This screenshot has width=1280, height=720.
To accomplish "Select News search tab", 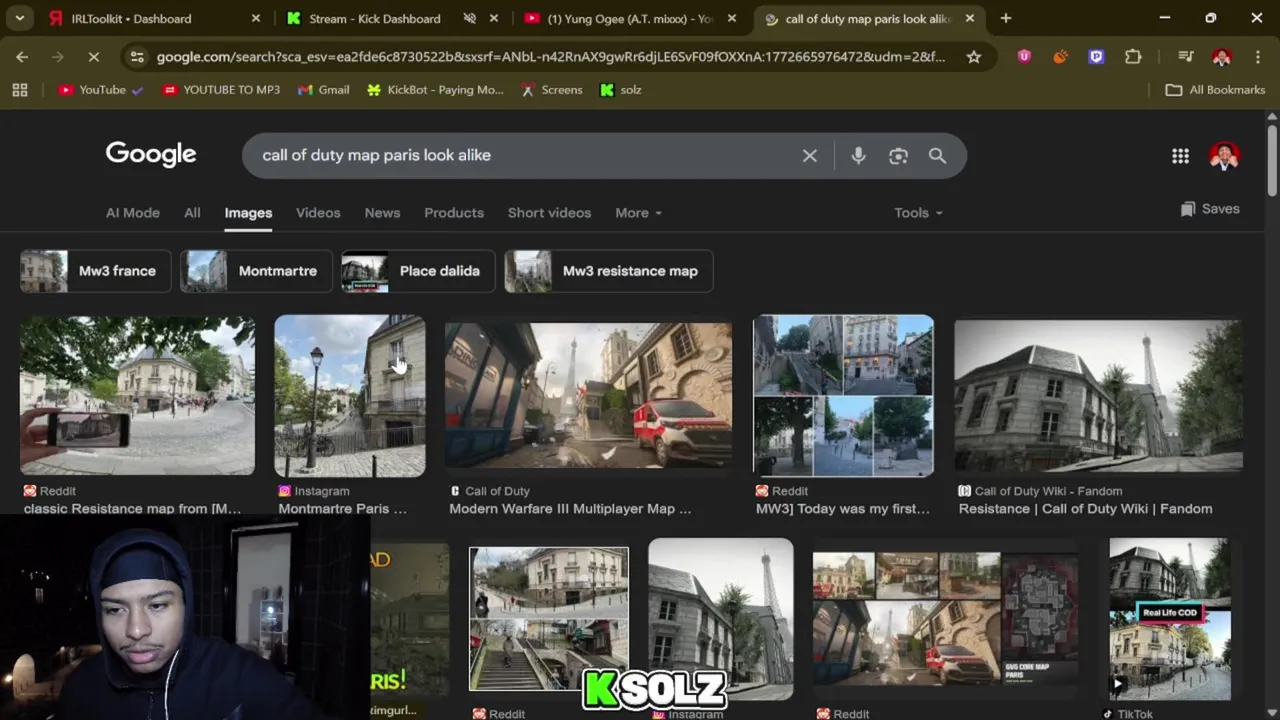I will pyautogui.click(x=382, y=213).
